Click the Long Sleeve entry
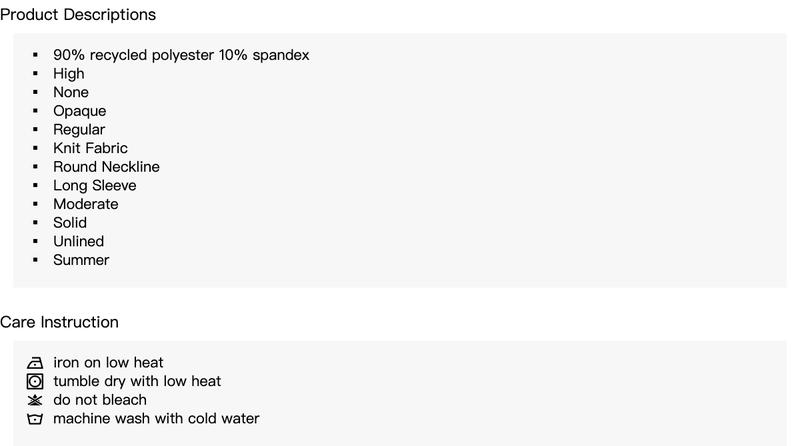Viewport: 800px width, 446px height. point(95,185)
